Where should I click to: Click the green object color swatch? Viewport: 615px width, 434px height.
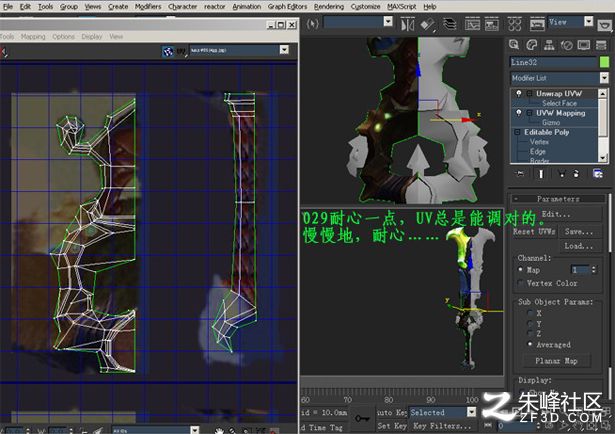(x=604, y=62)
